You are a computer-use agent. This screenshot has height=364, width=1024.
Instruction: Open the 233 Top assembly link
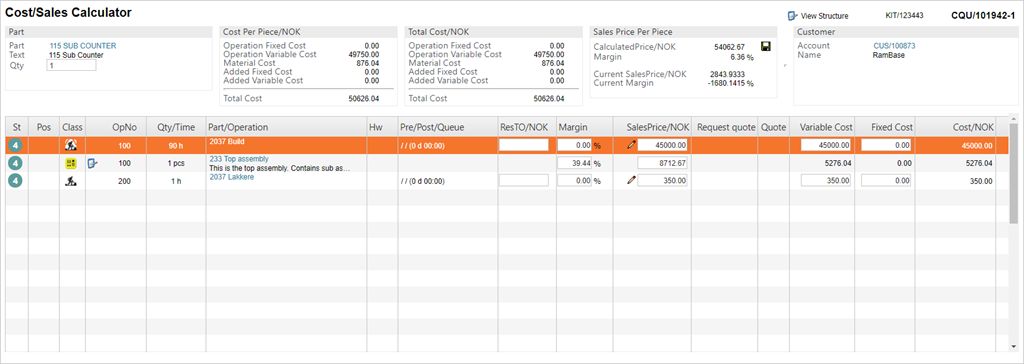[239, 159]
